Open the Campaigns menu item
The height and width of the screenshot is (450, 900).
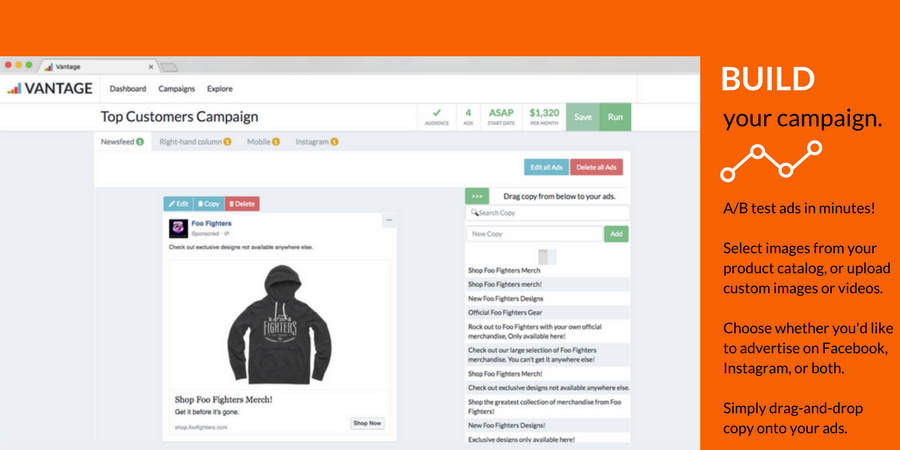tap(177, 89)
